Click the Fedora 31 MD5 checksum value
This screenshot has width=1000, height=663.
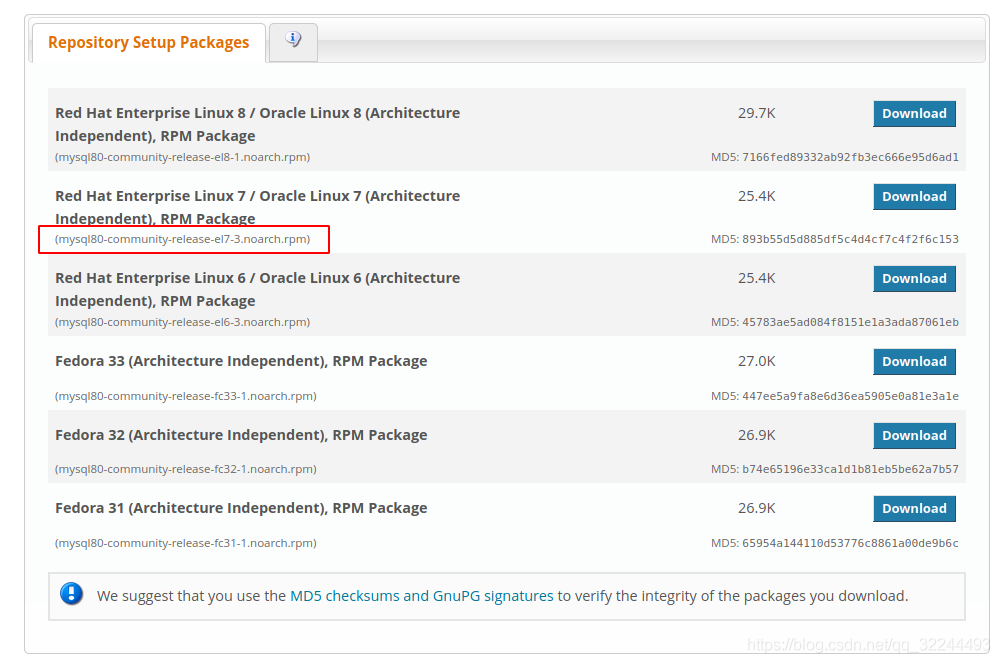click(x=850, y=543)
